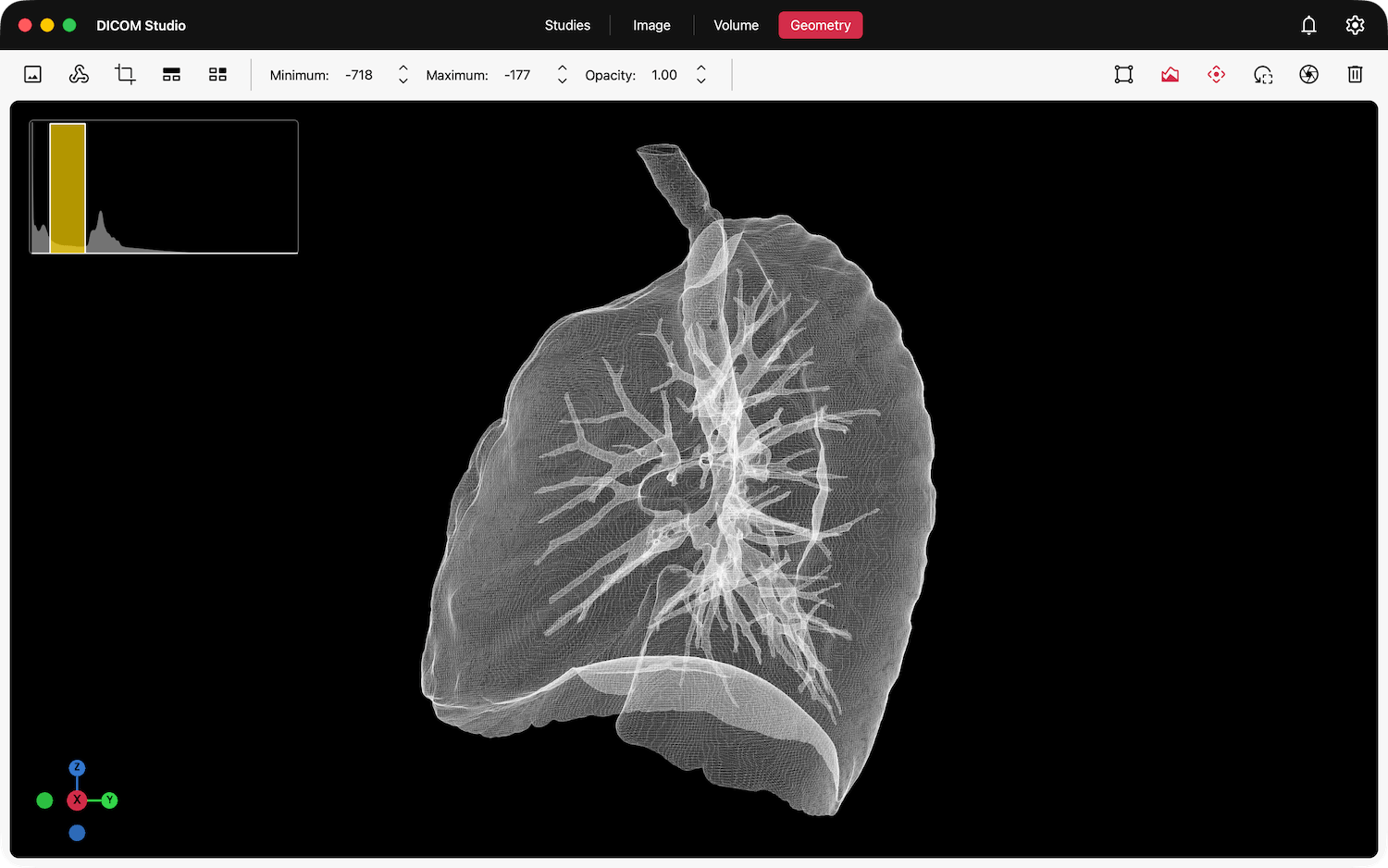1388x868 pixels.
Task: Click the blue Z axis handle
Action: 77,768
